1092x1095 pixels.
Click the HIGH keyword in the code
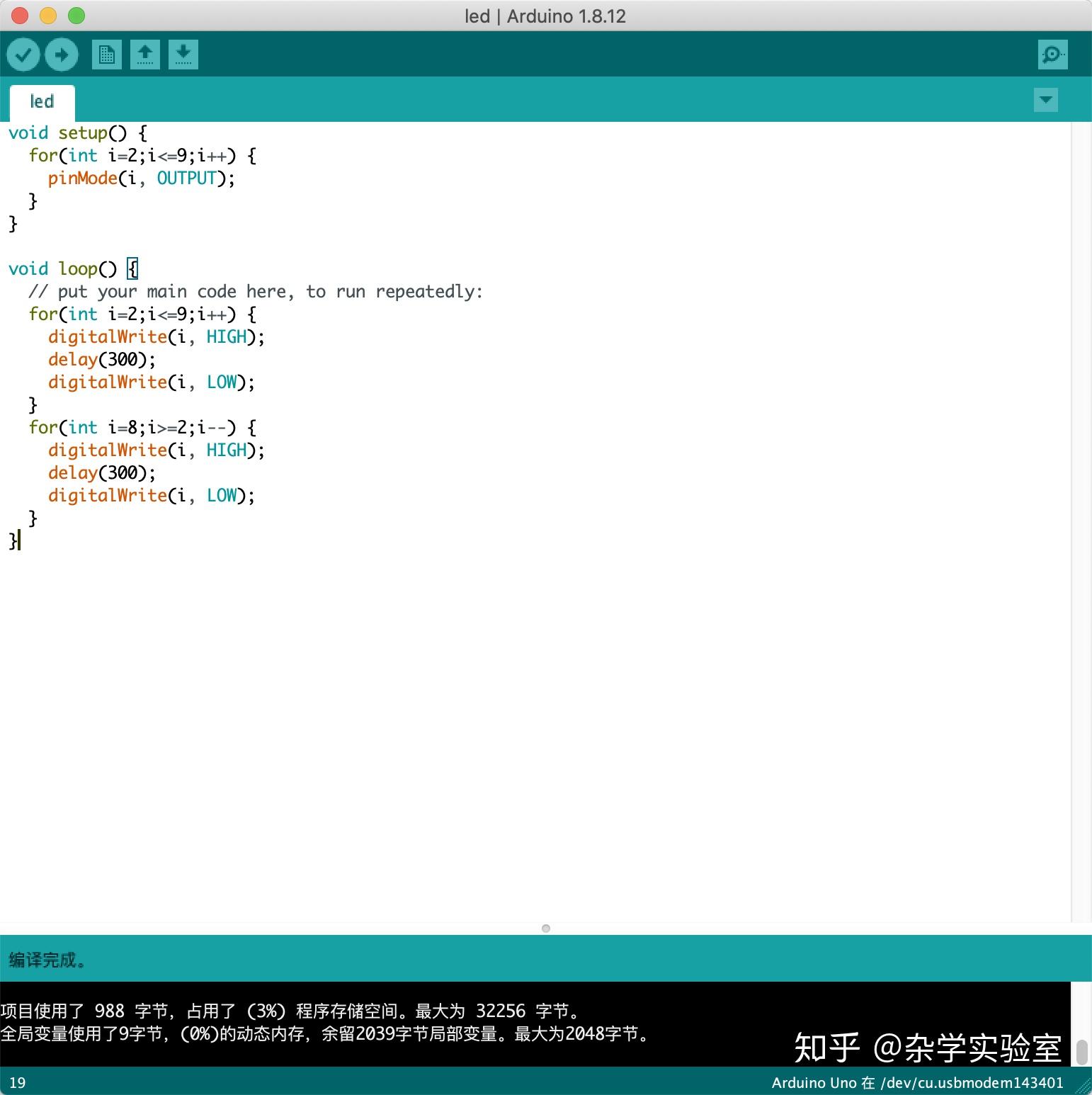click(224, 336)
